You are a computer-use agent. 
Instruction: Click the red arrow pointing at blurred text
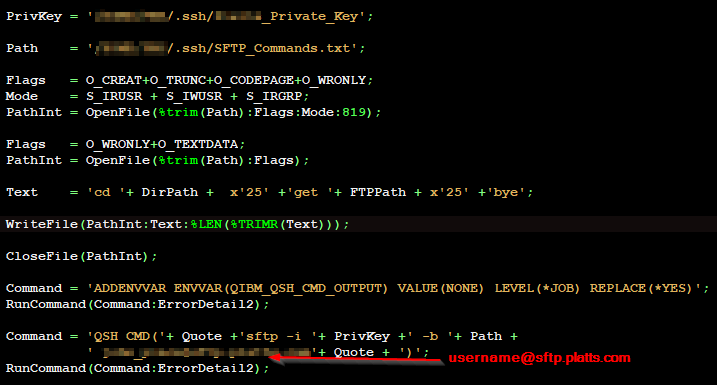tap(357, 359)
